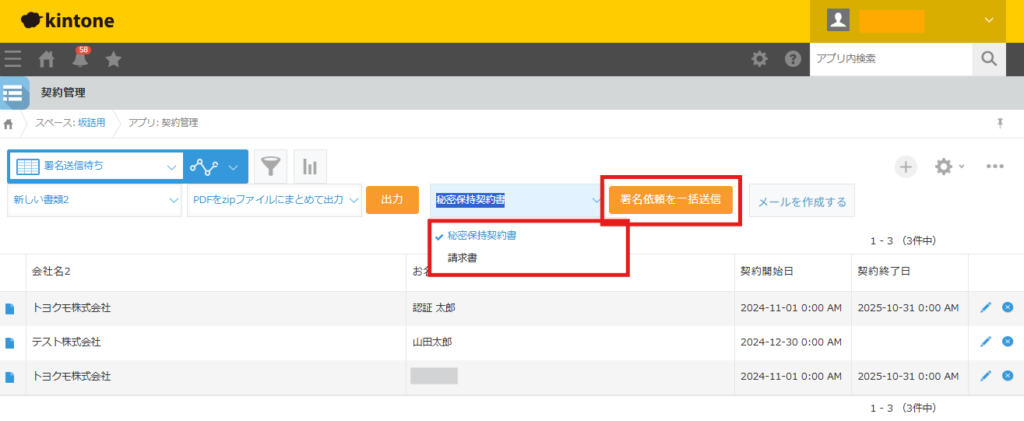Viewport: 1024px width, 421px height.
Task: Open the 新しい書類2 document dropdown
Action: click(95, 200)
